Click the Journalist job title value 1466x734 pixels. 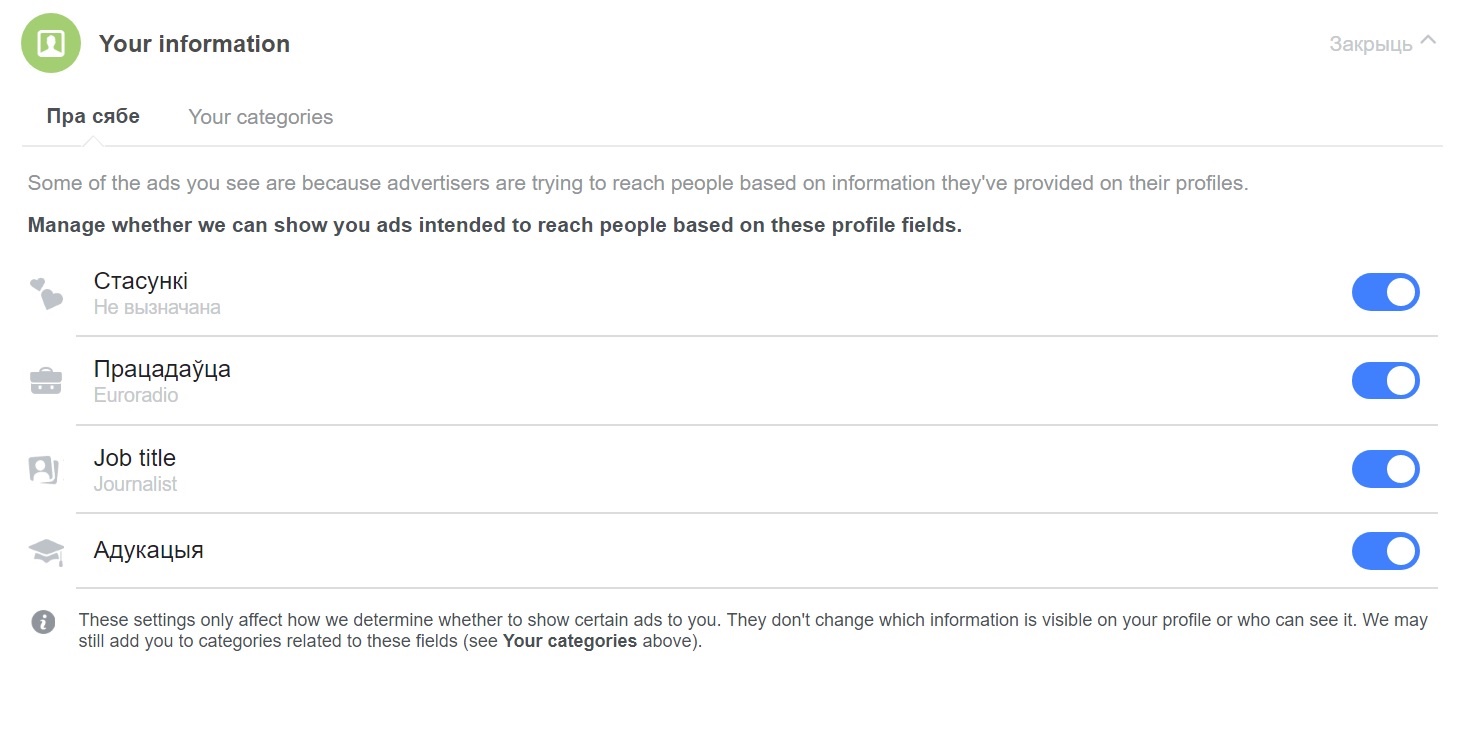pos(135,484)
